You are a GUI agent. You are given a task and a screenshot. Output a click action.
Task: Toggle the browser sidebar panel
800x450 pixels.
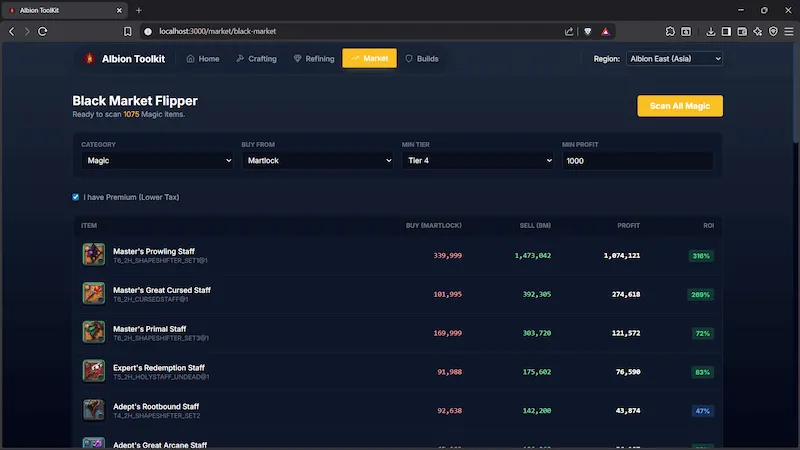pyautogui.click(x=726, y=32)
